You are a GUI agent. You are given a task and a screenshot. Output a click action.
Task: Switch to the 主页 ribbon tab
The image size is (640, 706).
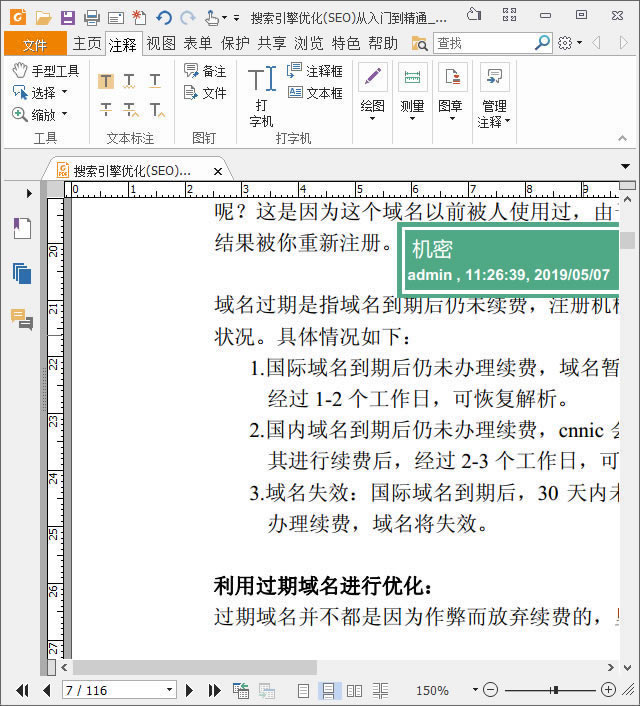click(x=87, y=44)
